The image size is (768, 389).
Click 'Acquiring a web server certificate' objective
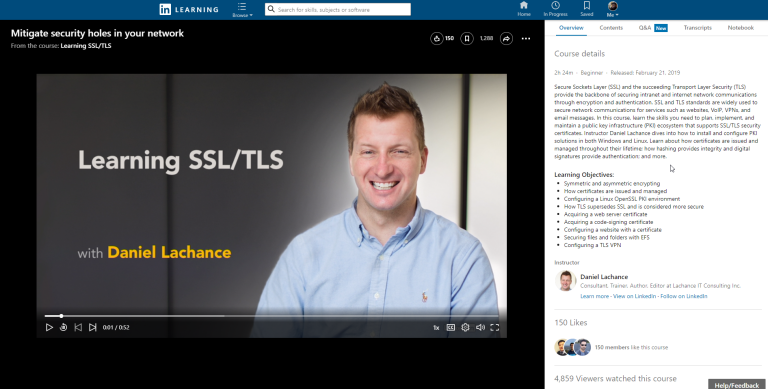(x=605, y=214)
